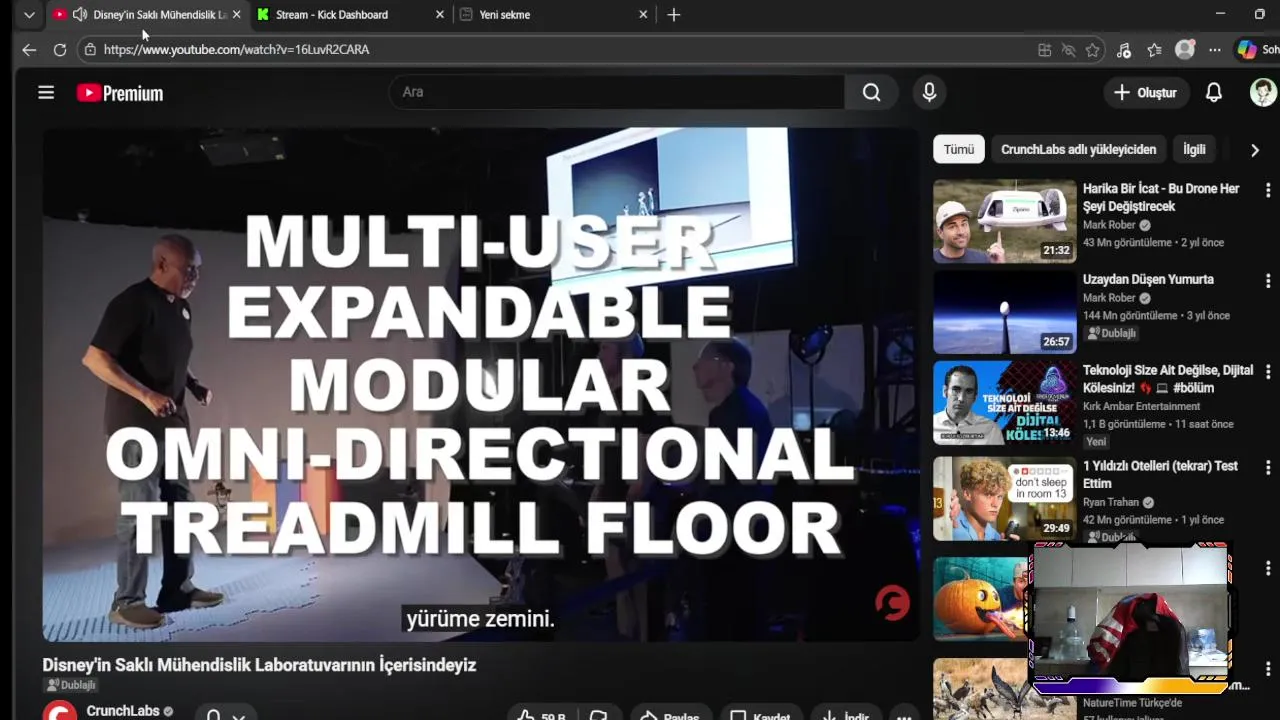Open options for Teknoloji Size Ait Değilse video
Screen dimensions: 1280x720
1268,371
